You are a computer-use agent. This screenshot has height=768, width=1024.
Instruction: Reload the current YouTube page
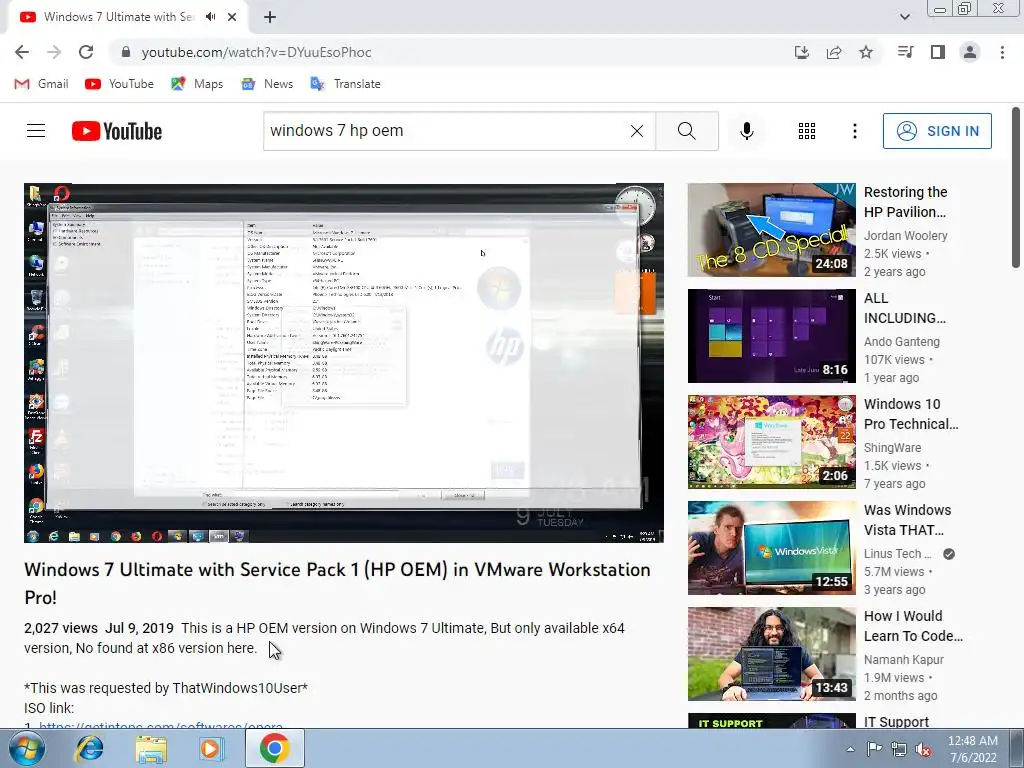(86, 52)
